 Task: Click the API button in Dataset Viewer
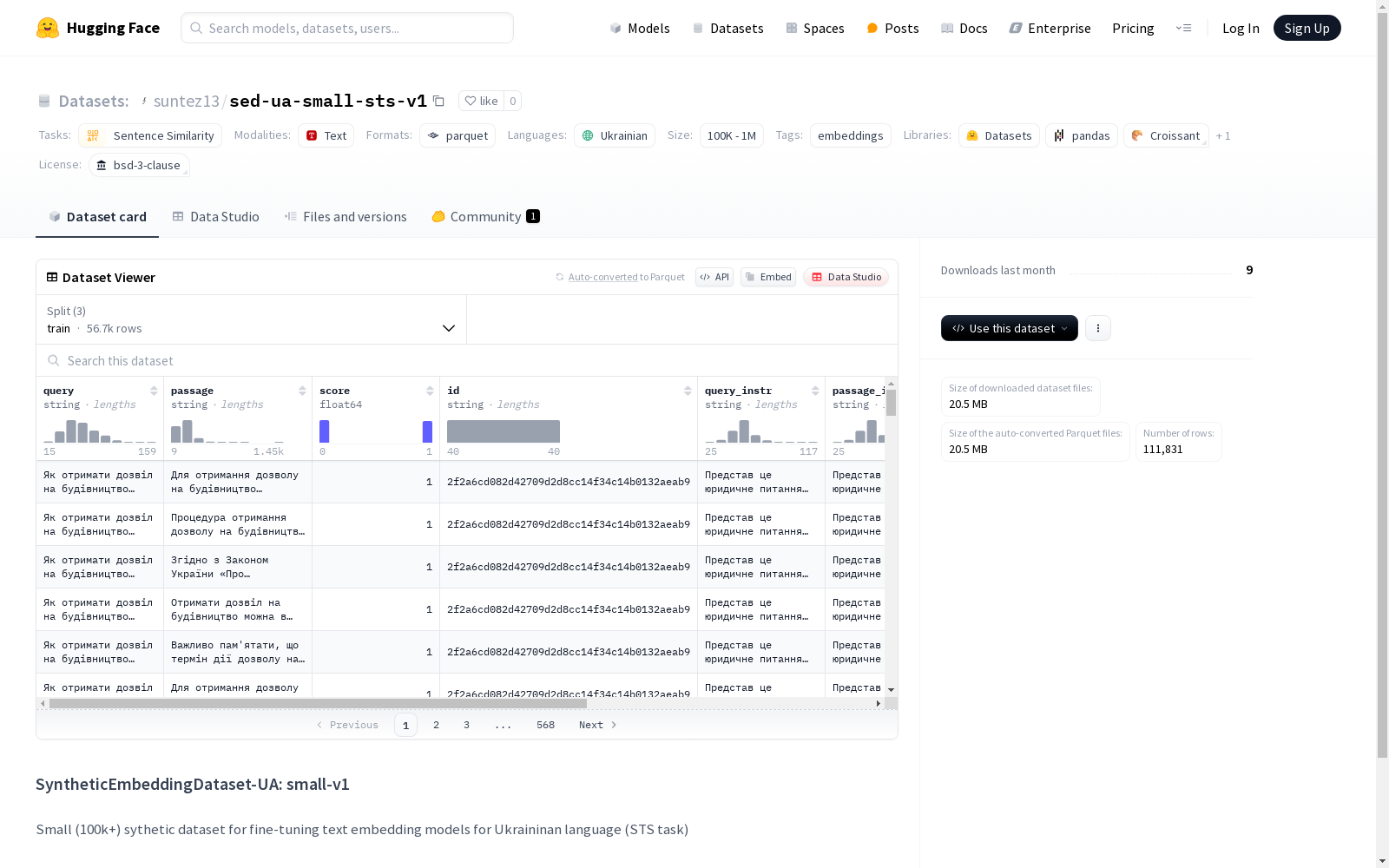coord(714,277)
